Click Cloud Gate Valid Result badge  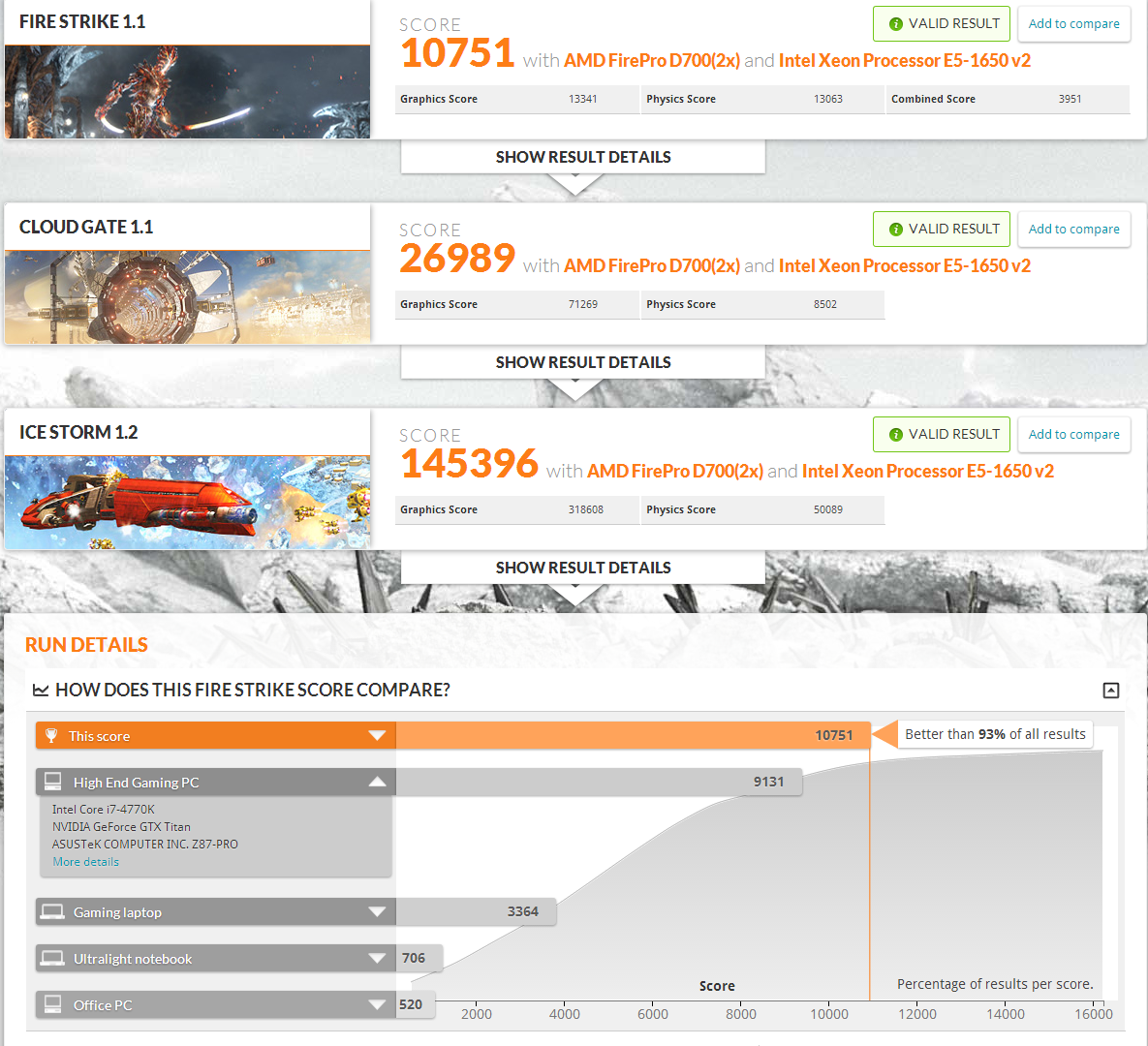pos(942,230)
